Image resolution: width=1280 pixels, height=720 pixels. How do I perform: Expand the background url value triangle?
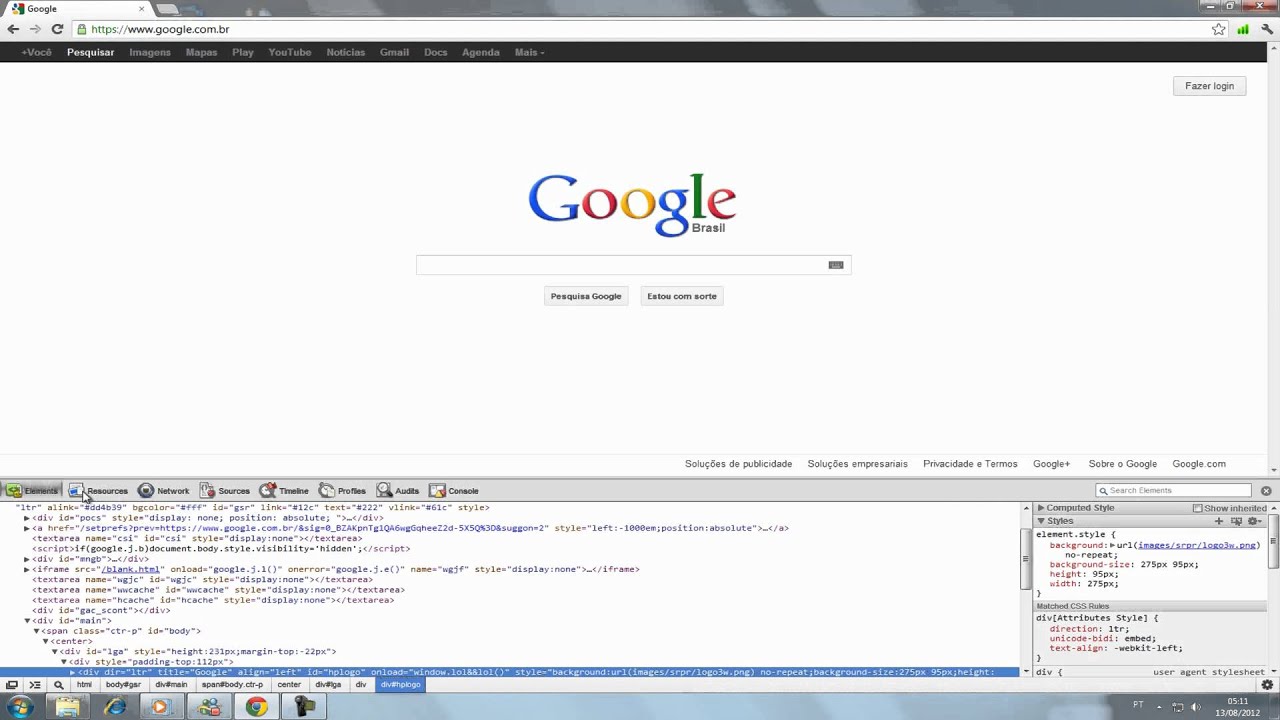1113,545
